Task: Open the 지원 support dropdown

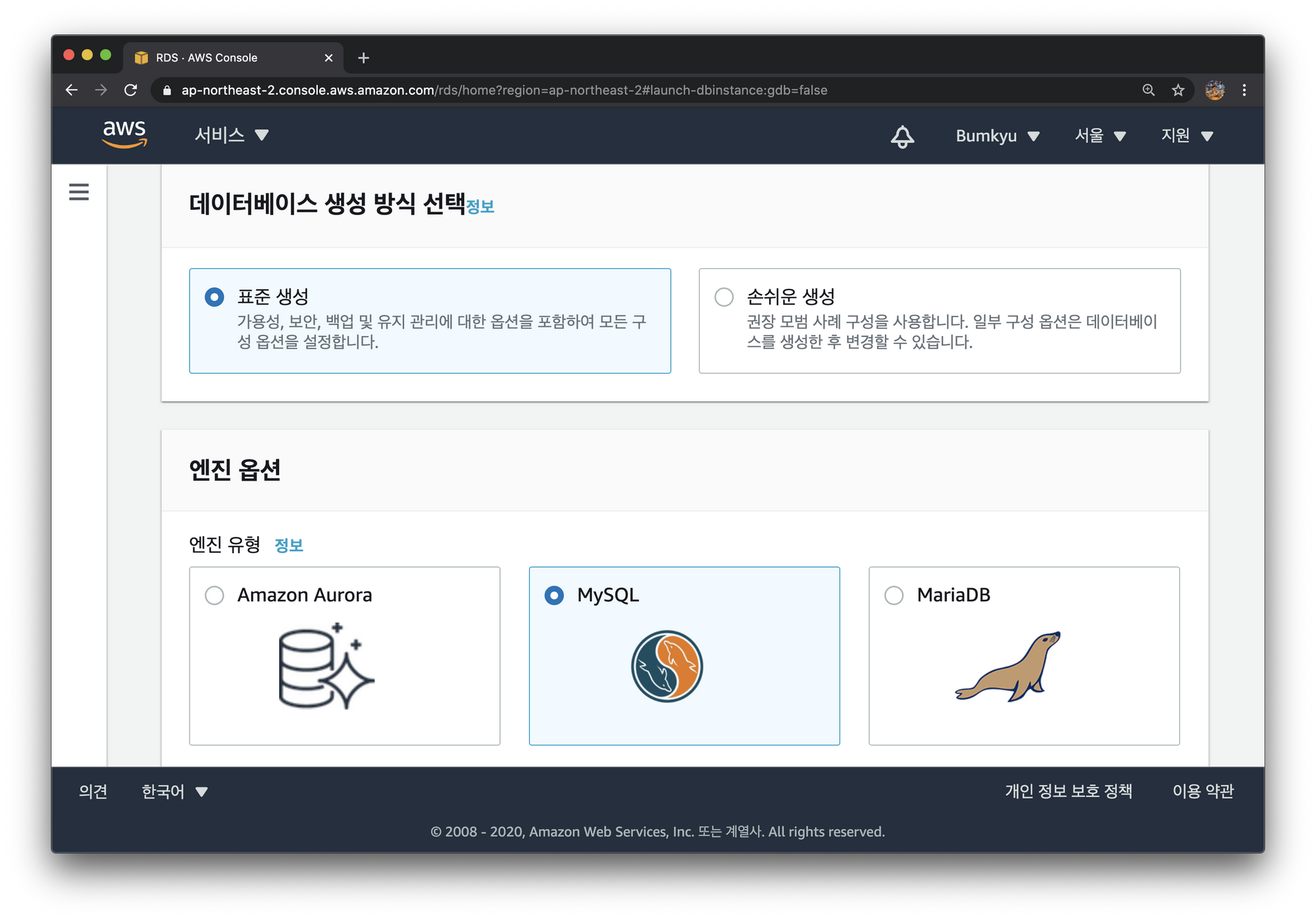Action: (1187, 136)
